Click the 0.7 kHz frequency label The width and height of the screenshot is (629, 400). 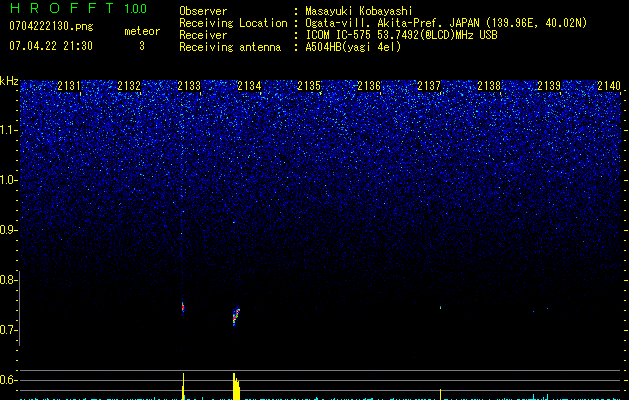8,330
